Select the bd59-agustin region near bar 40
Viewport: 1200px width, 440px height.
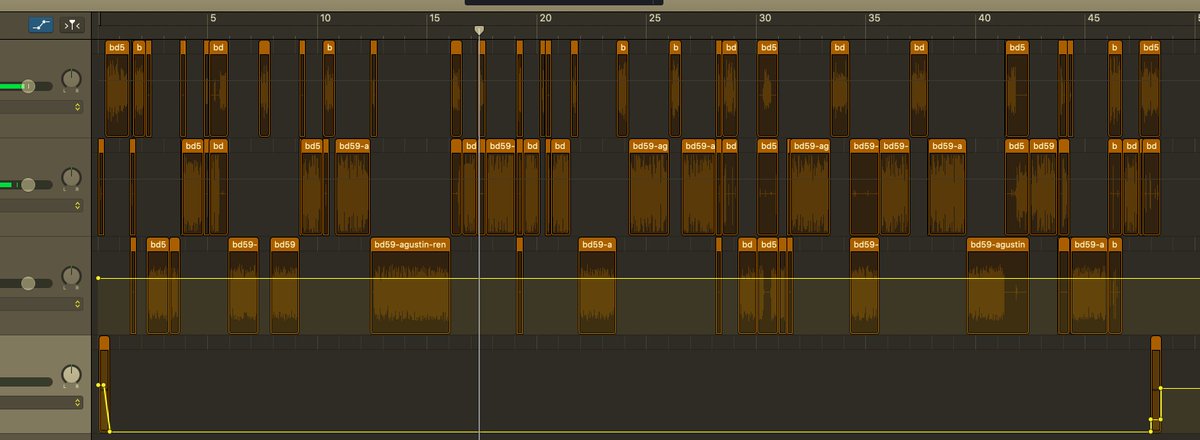tap(998, 286)
